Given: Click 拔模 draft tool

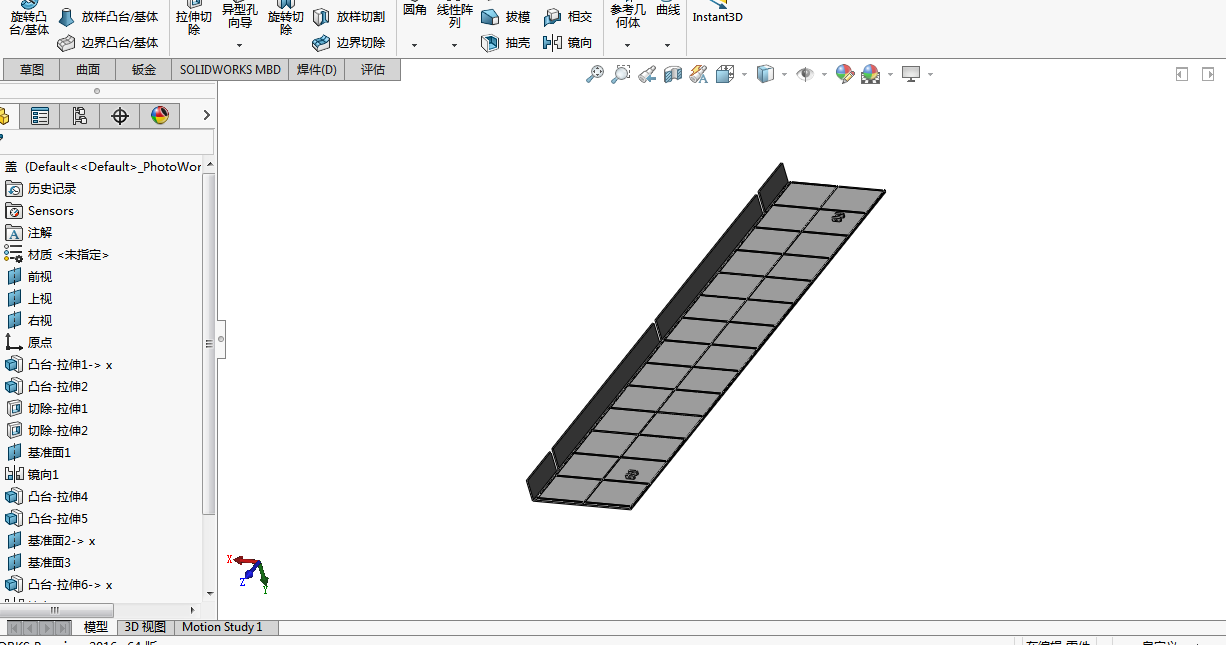Looking at the screenshot, I should point(506,17).
